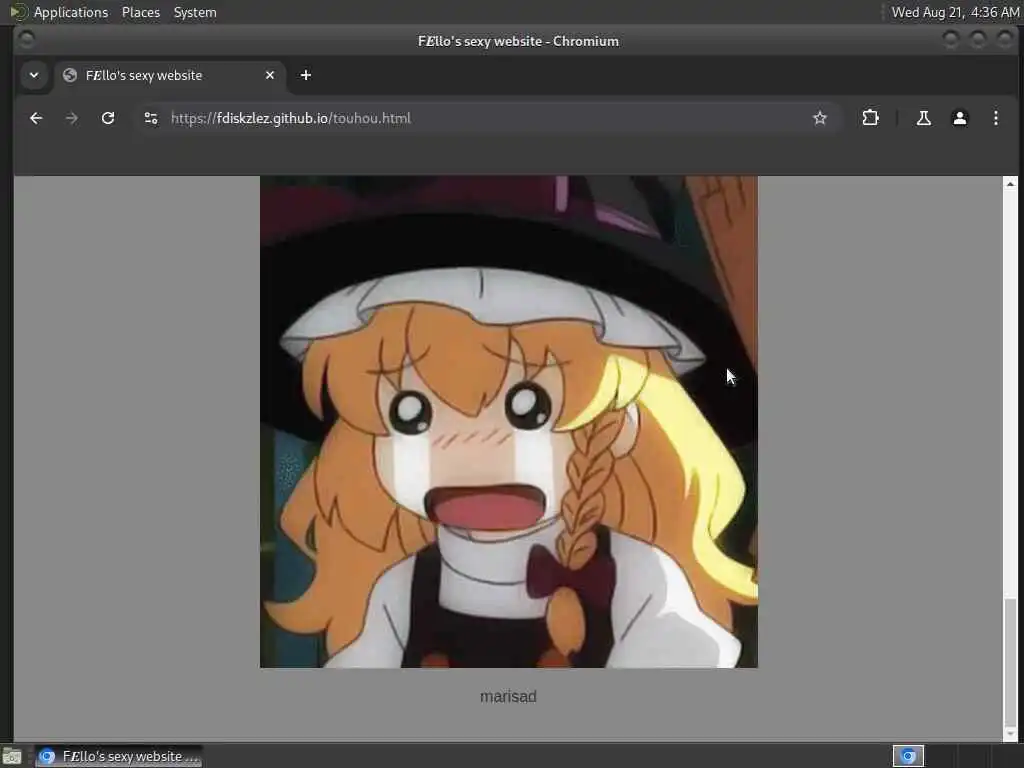This screenshot has height=768, width=1024.
Task: Select the Chromium taskbar window button
Action: click(119, 756)
